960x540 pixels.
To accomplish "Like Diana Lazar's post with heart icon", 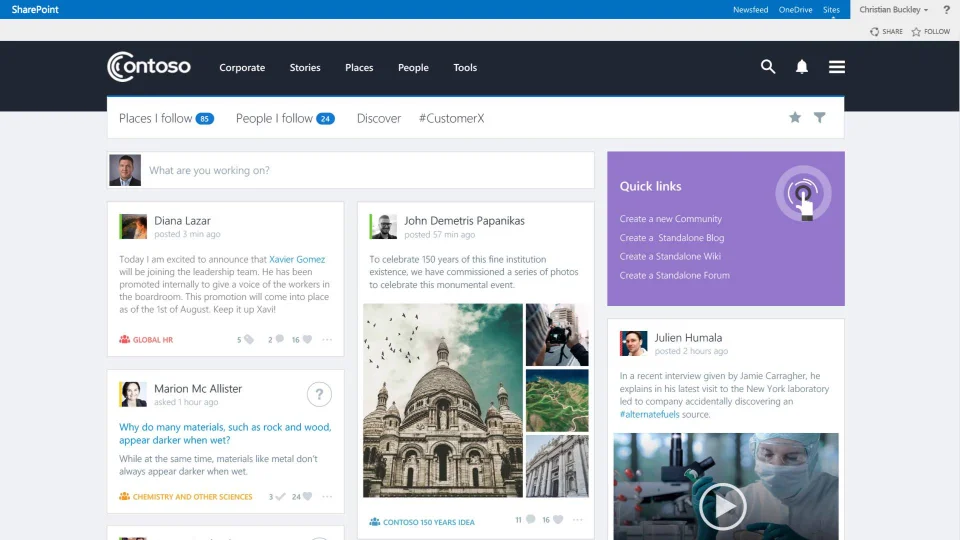I will [307, 339].
